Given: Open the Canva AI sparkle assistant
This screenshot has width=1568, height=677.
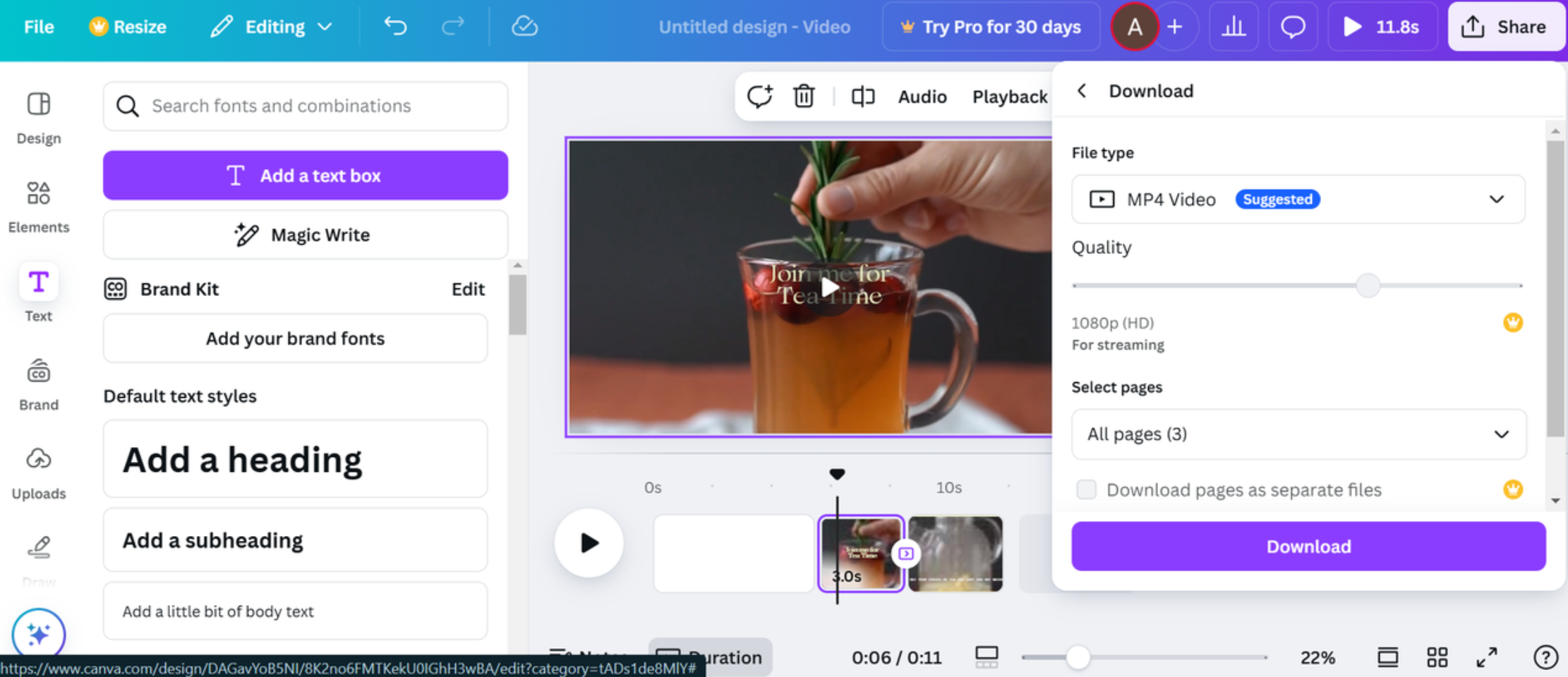Looking at the screenshot, I should tap(39, 633).
